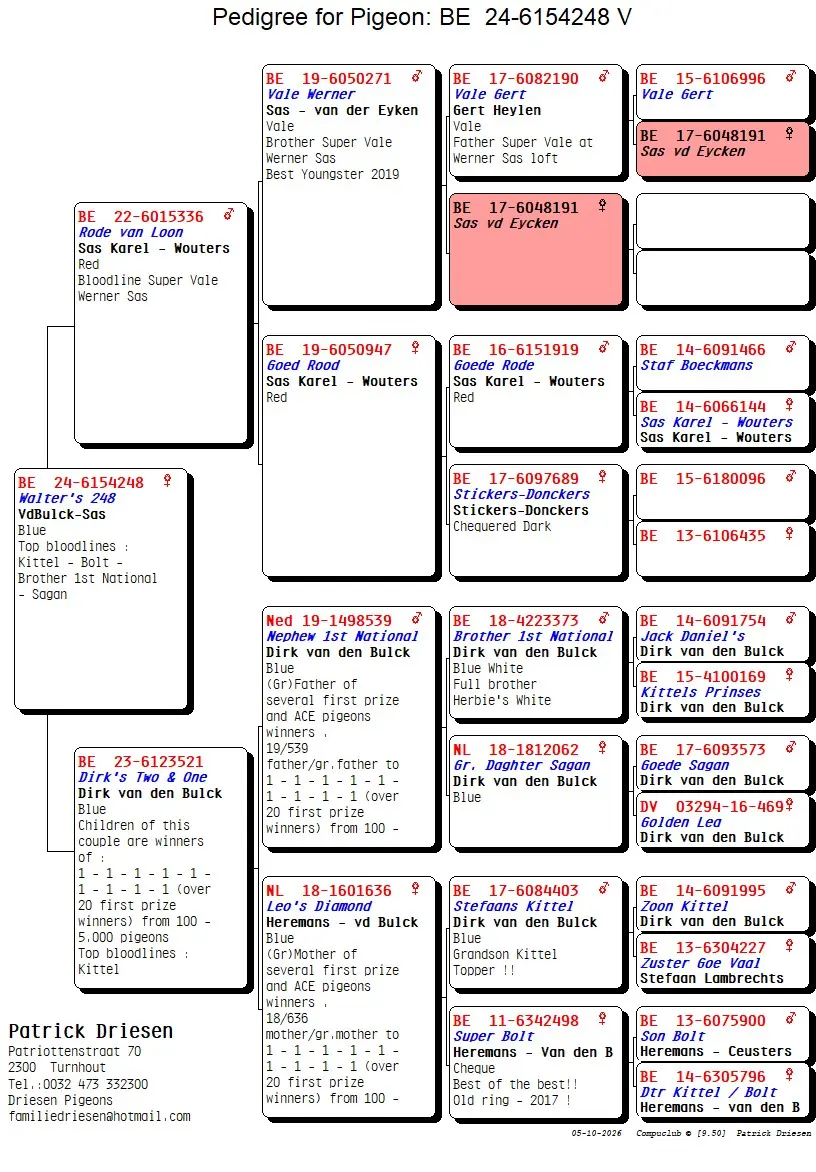Click the email 'familiedriesen@hotmail.com'
This screenshot has height=1172, width=816.
tap(99, 1117)
